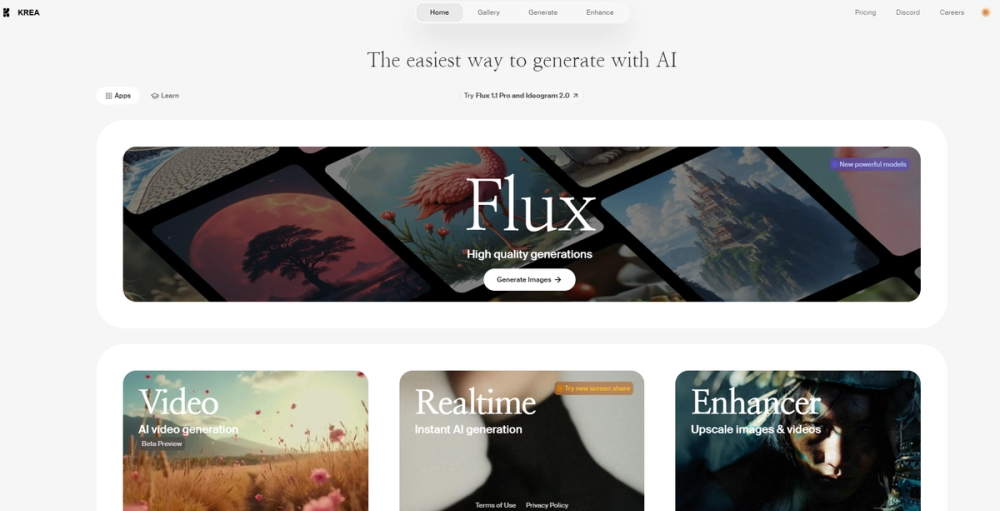Open the Enhance tab
This screenshot has height=511, width=1000.
point(600,13)
